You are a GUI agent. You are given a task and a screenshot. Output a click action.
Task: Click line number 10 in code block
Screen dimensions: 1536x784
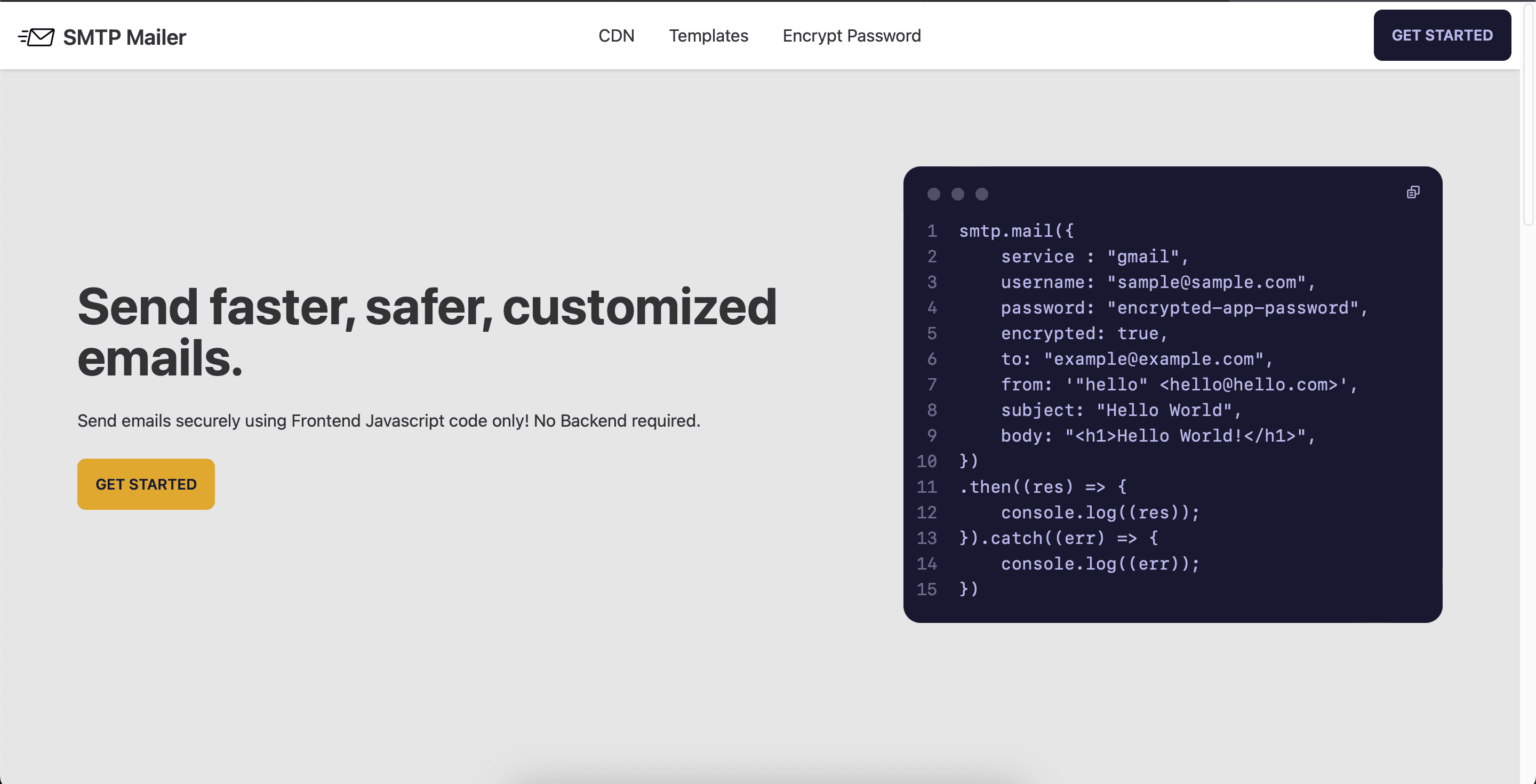(926, 461)
